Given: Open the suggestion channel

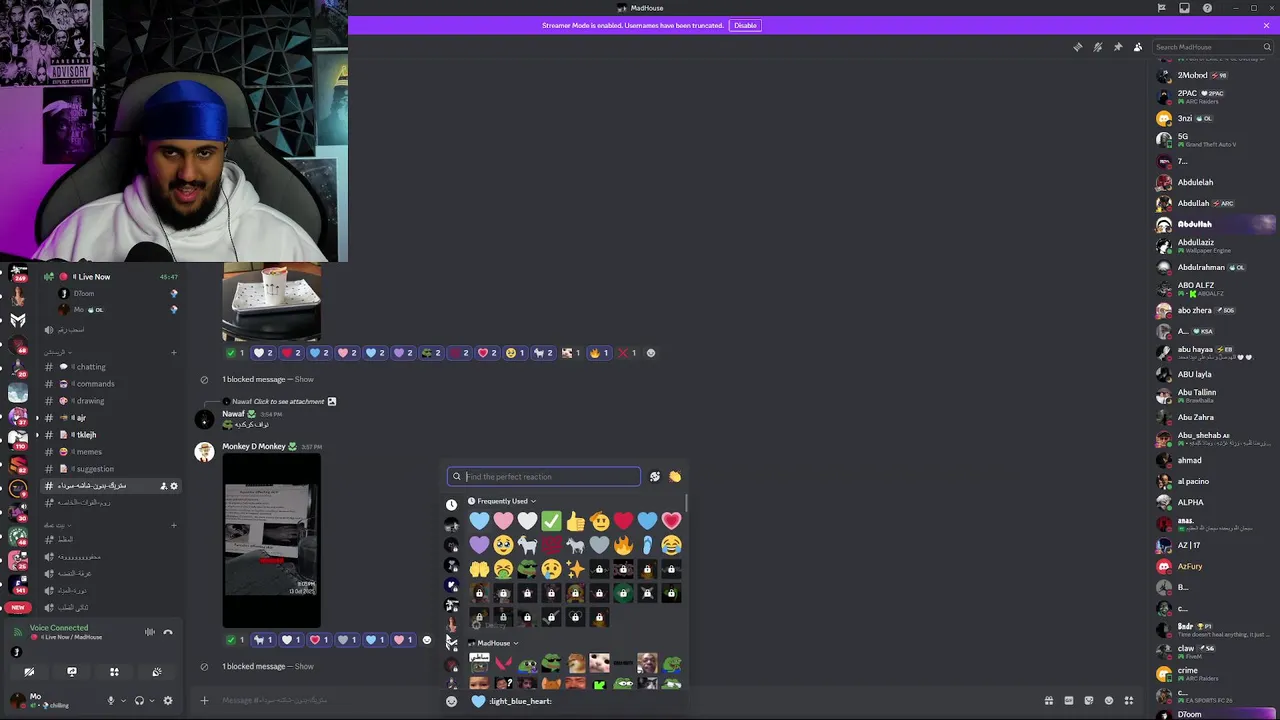Looking at the screenshot, I should tap(109, 469).
